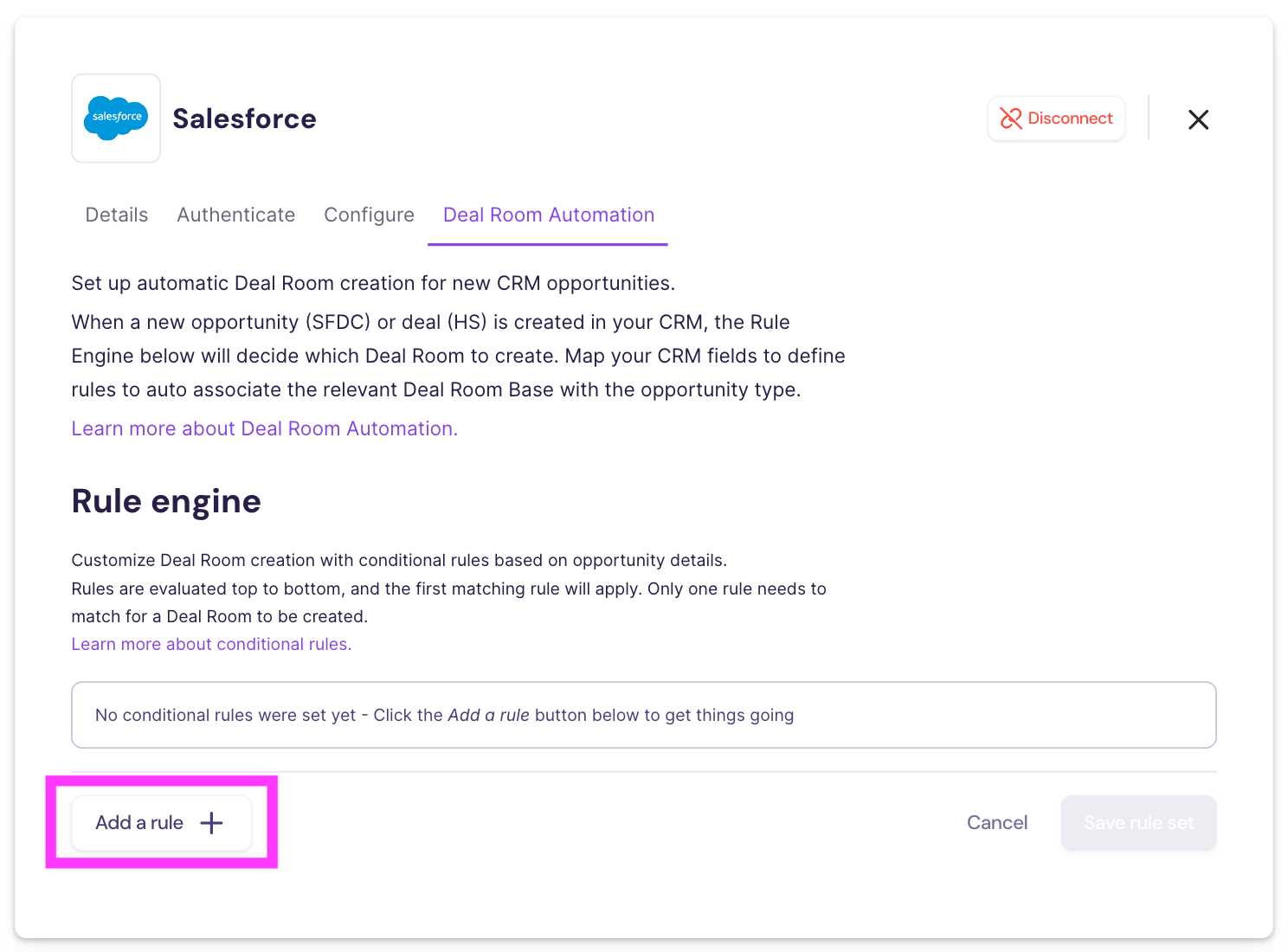
Task: Go to the Configure tab
Action: point(369,215)
